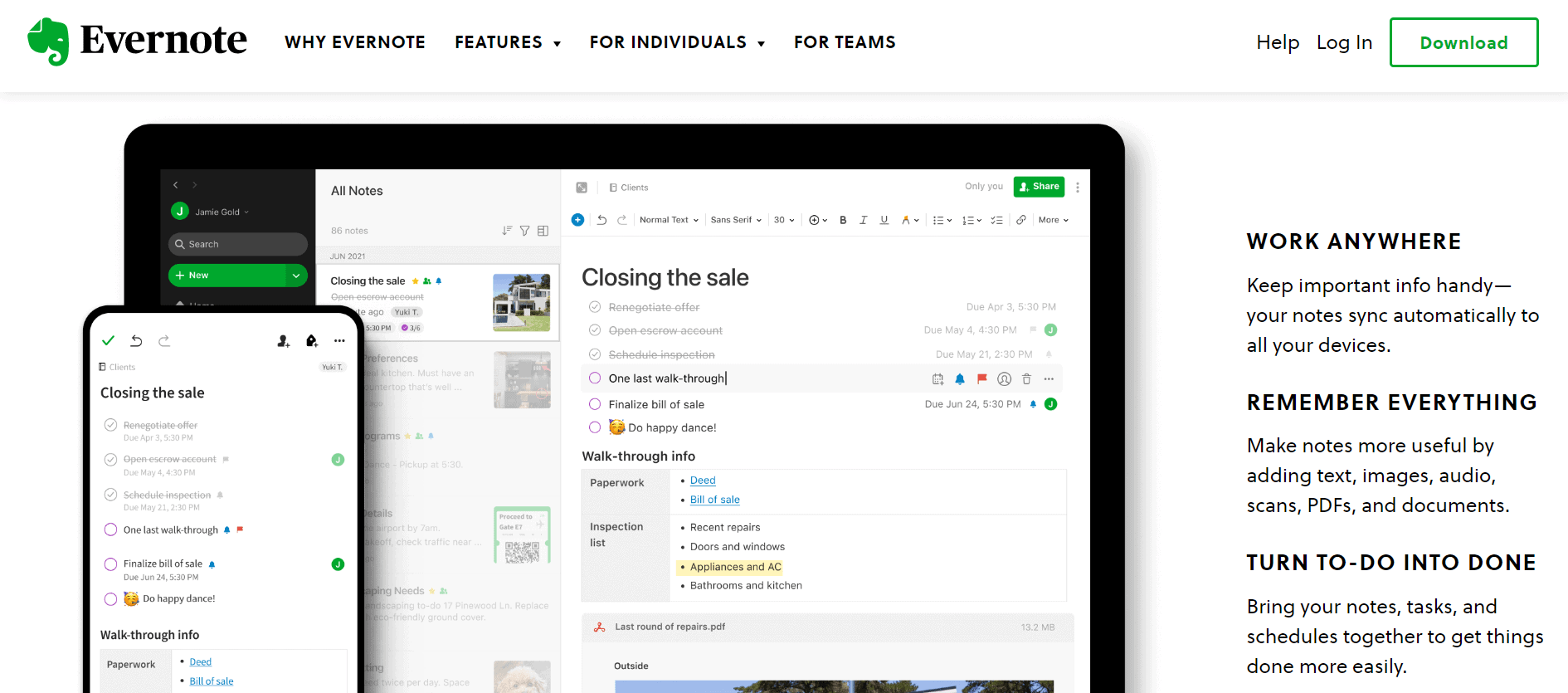Open the Deed link in Paperwork
This screenshot has height=693, width=1568.
pyautogui.click(x=703, y=481)
